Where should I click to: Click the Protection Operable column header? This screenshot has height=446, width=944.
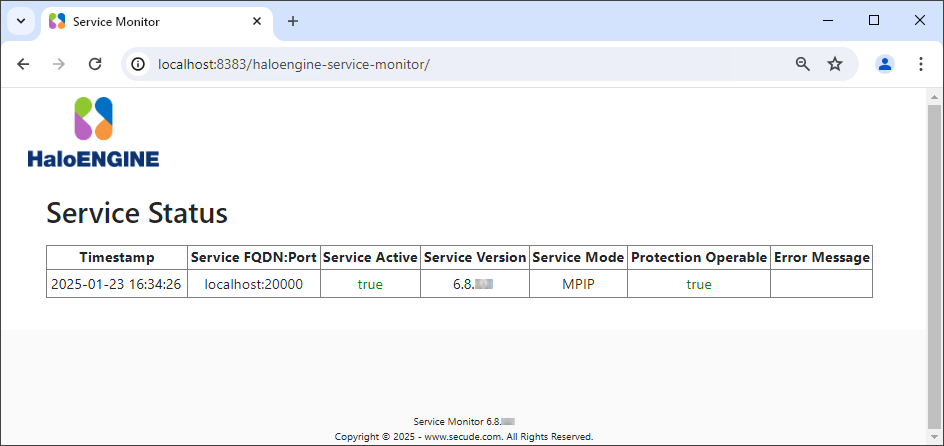[x=699, y=257]
